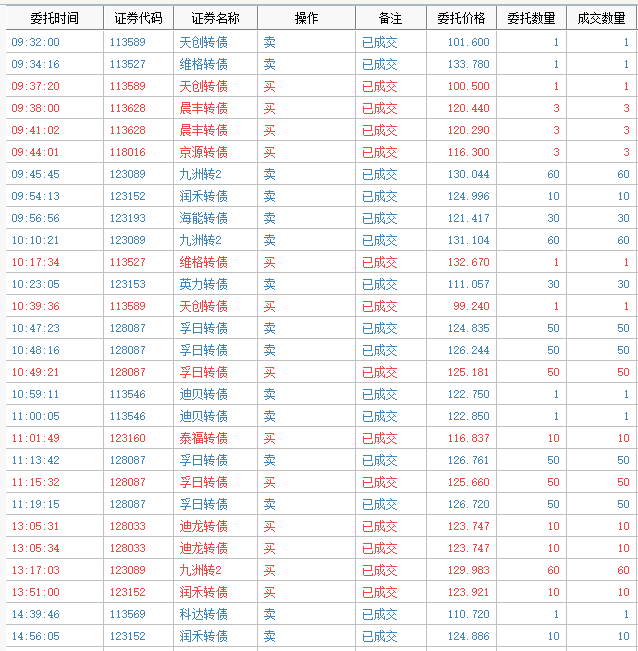Image resolution: width=638 pixels, height=651 pixels.
Task: Select 泰福转债 name cell
Action: tap(203, 438)
